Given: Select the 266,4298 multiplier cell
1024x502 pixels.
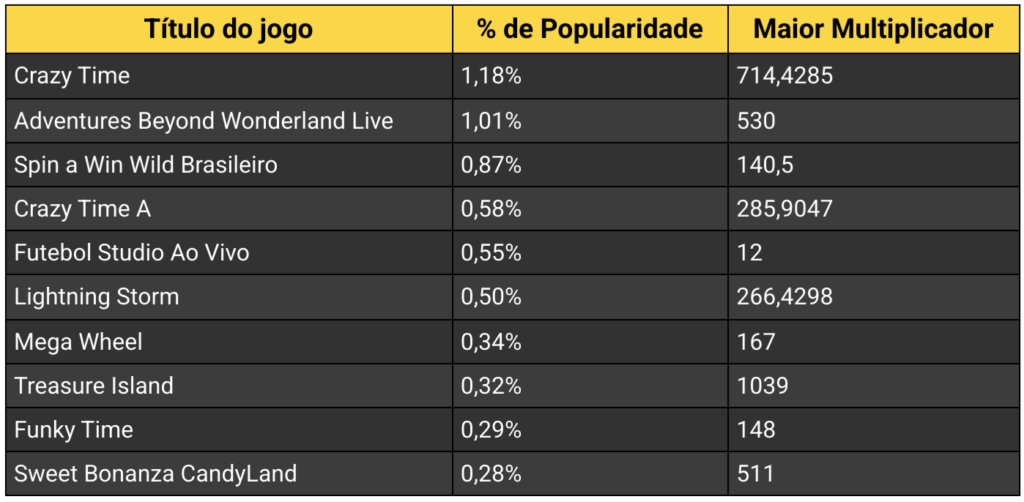Looking at the screenshot, I should (785, 297).
